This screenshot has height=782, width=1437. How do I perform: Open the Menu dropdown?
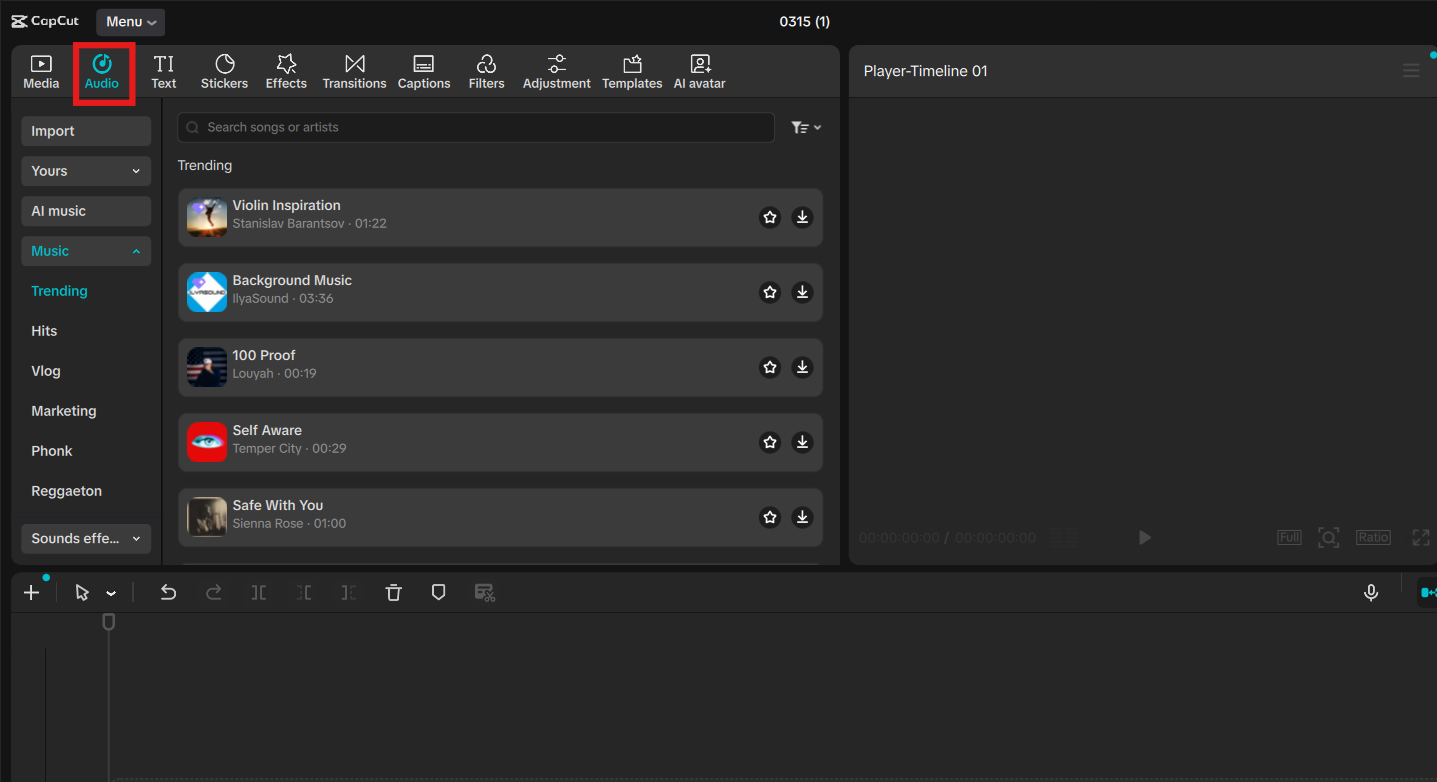(x=131, y=22)
